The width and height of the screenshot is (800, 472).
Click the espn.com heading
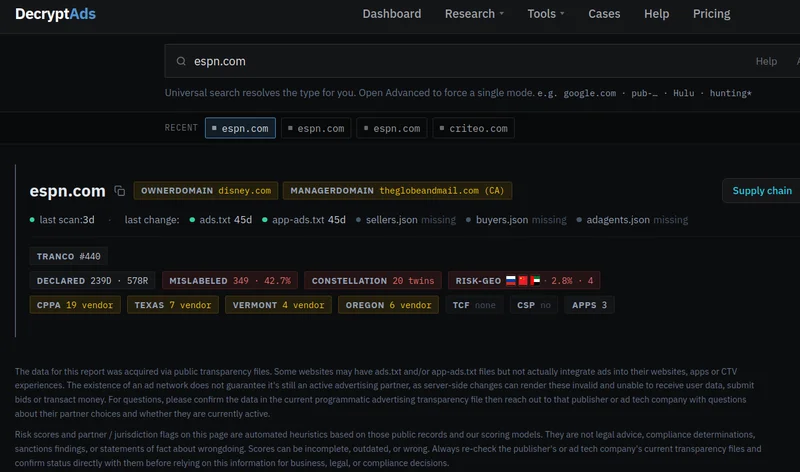tap(67, 191)
